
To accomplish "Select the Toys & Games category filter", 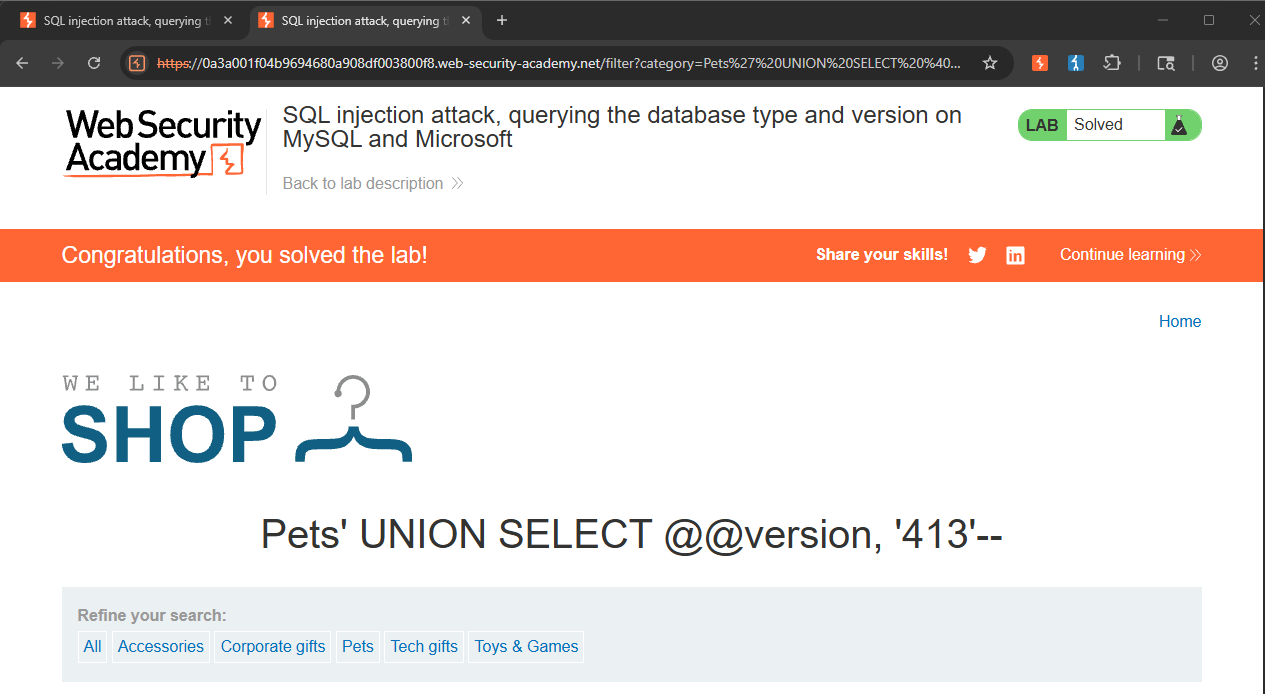I will click(x=526, y=646).
